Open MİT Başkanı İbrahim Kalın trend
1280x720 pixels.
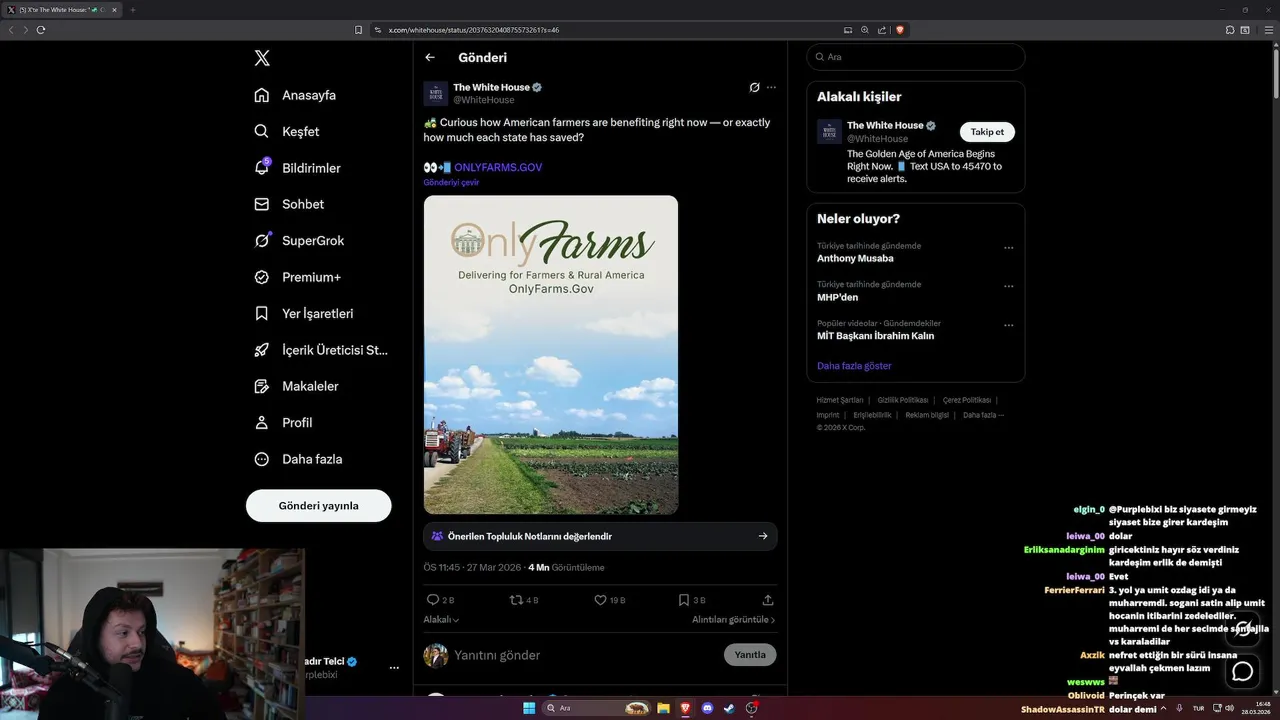coord(875,336)
